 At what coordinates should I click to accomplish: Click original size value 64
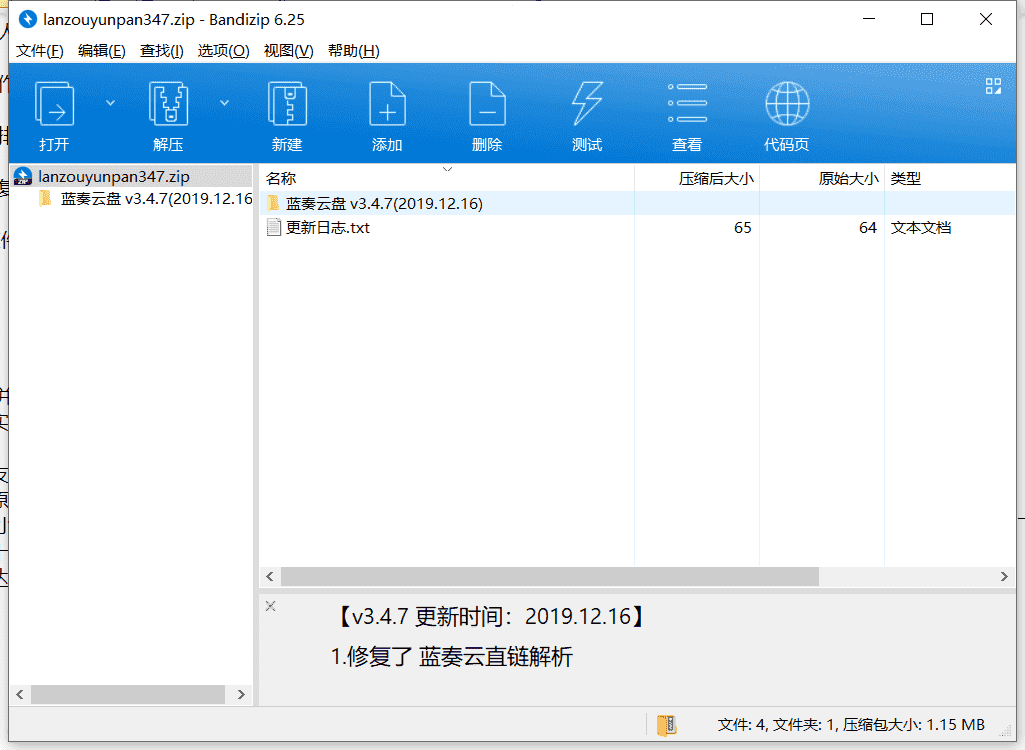coord(867,228)
